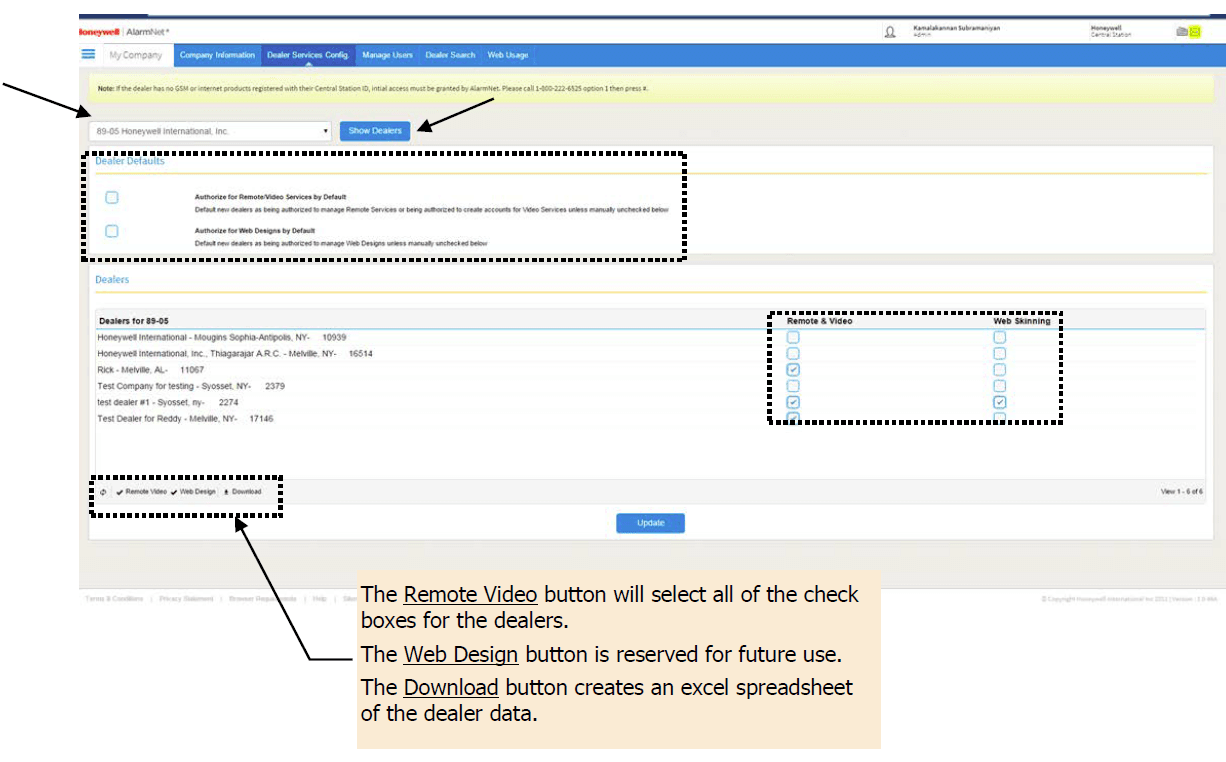
Task: Click the Update button
Action: tap(650, 523)
